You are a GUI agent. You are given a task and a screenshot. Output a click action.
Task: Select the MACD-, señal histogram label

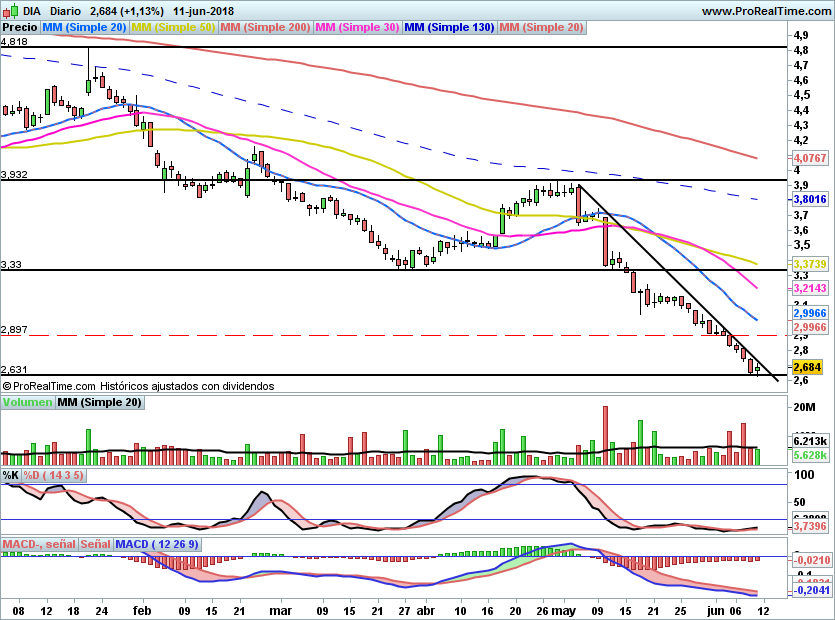coord(39,544)
